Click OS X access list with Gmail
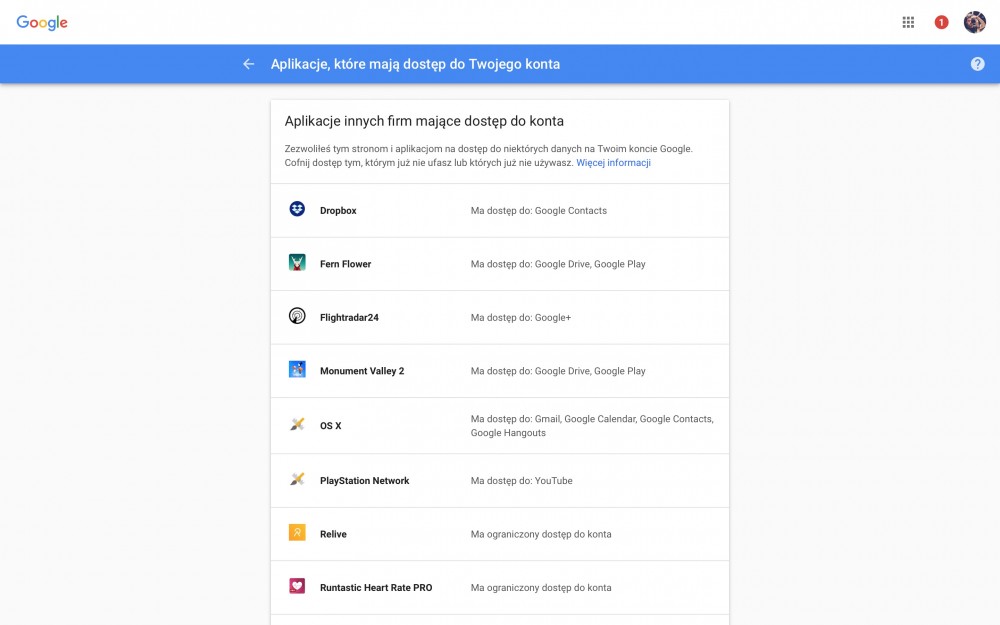 (x=592, y=426)
